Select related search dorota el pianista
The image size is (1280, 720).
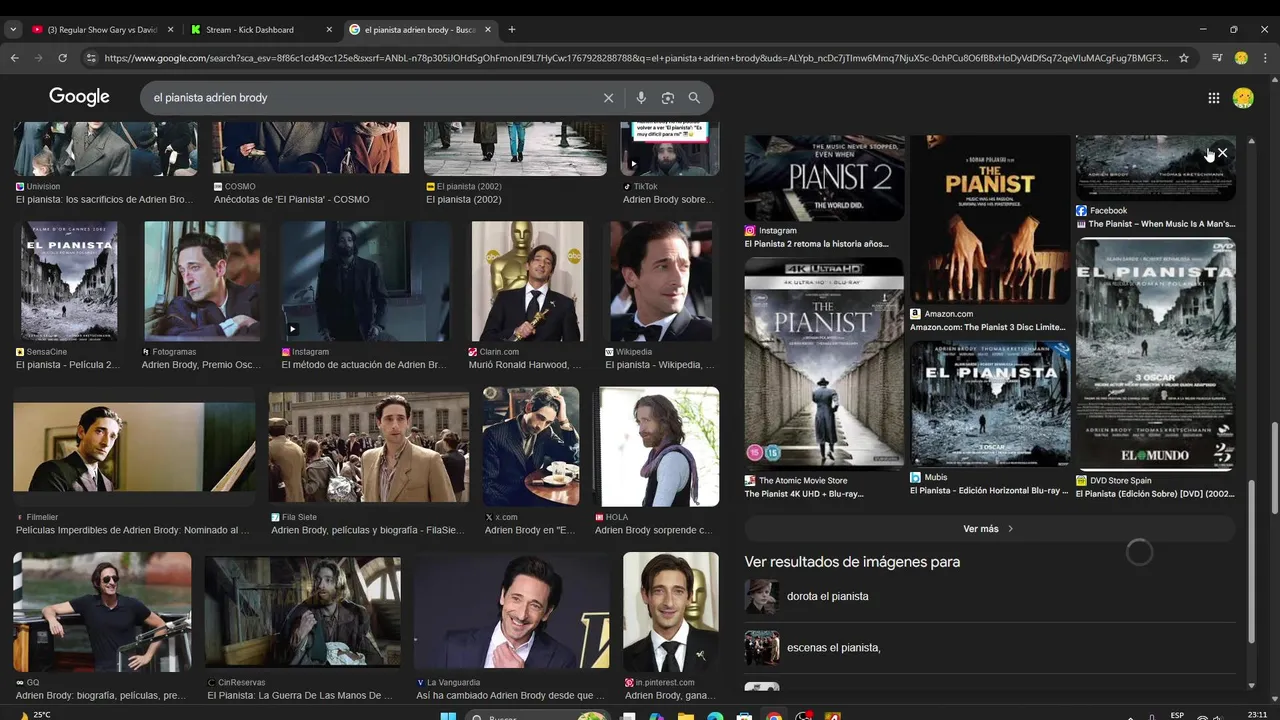click(827, 596)
